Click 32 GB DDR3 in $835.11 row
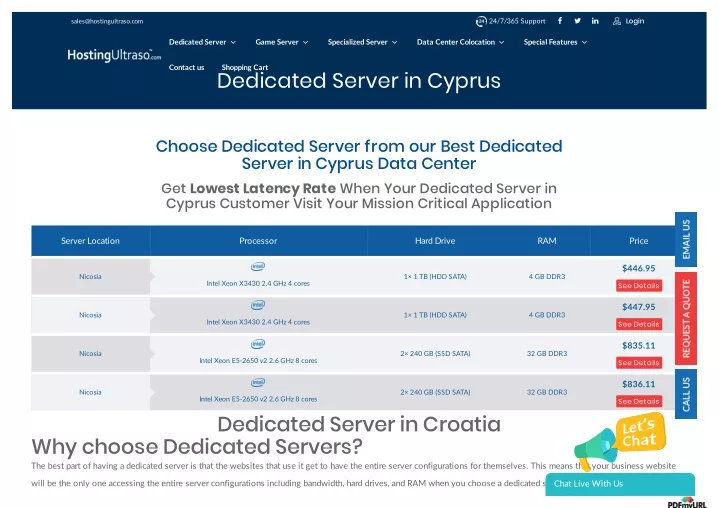Image resolution: width=719 pixels, height=508 pixels. point(547,353)
